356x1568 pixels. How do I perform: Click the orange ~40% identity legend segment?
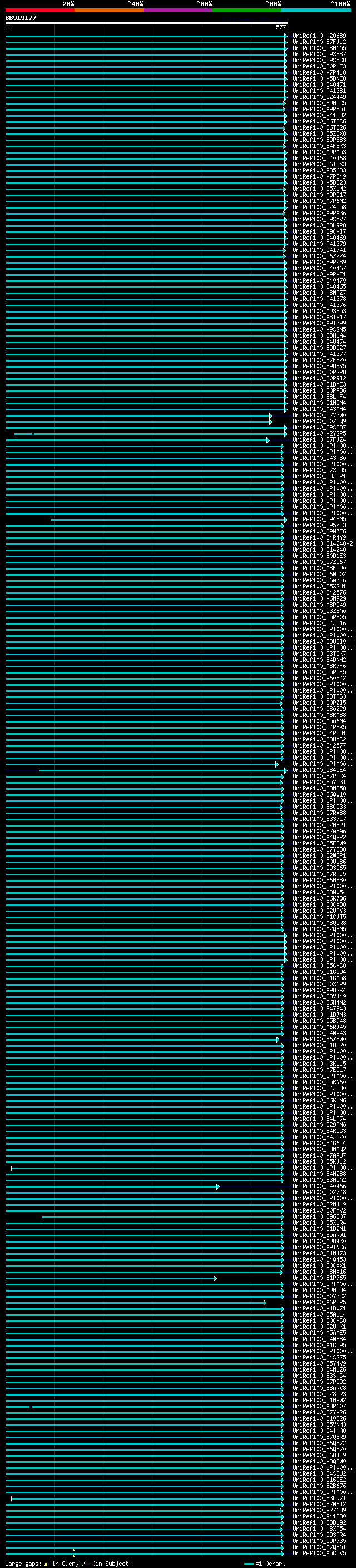[109, 10]
